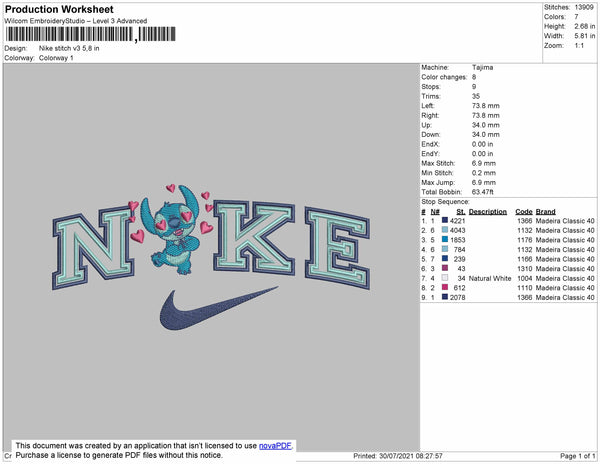
Task: Click the dark navy swatch for stop 1
Action: pyautogui.click(x=444, y=221)
